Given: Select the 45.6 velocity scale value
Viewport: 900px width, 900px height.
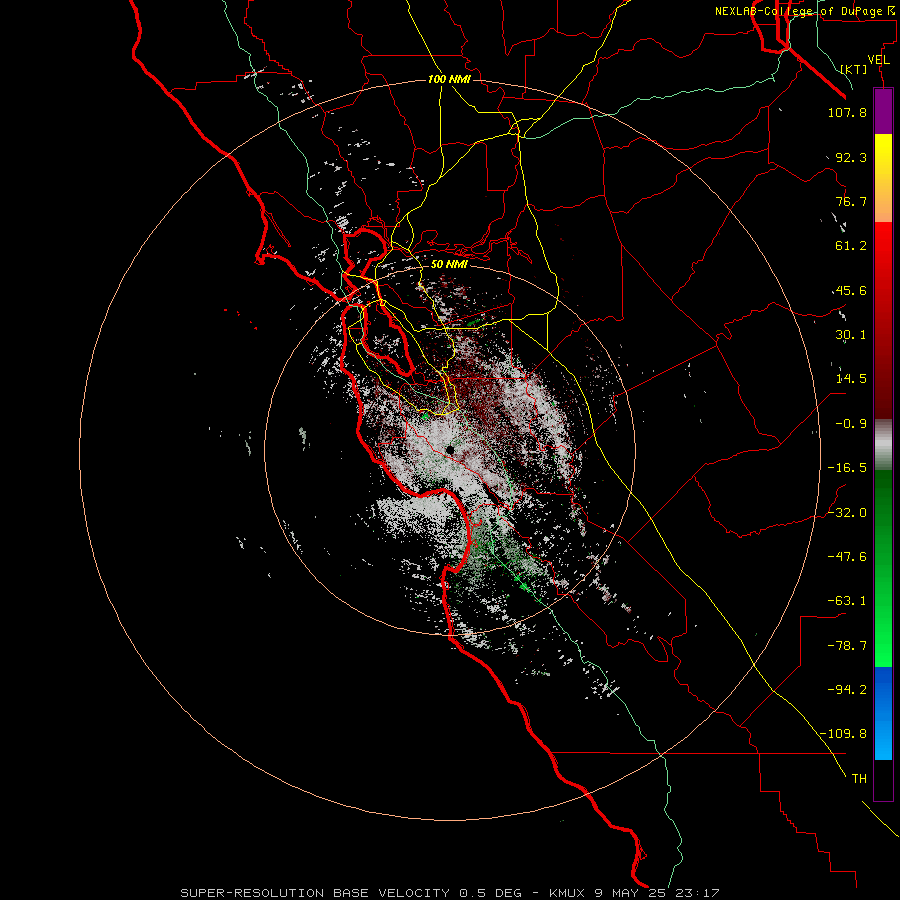Looking at the screenshot, I should 851,290.
